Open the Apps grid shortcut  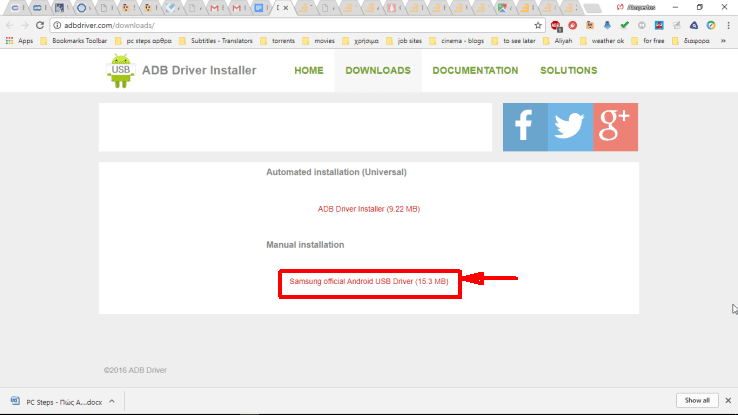[19, 41]
